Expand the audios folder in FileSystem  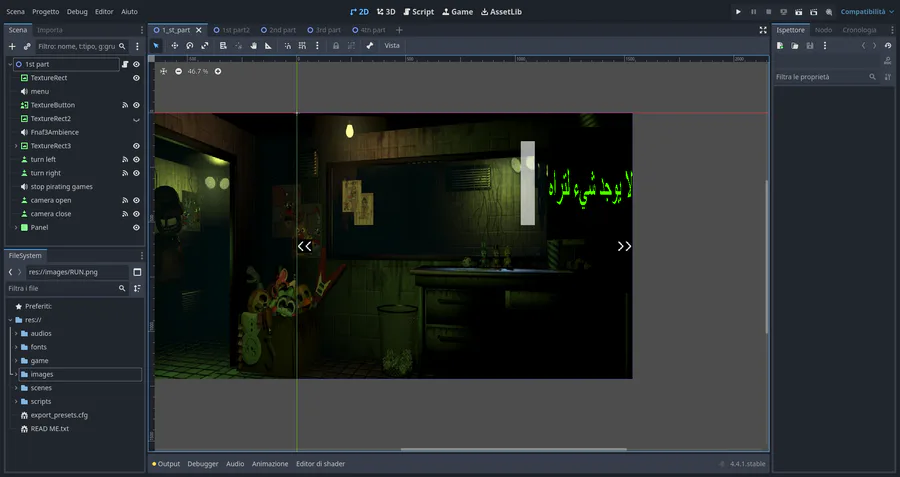(x=15, y=333)
